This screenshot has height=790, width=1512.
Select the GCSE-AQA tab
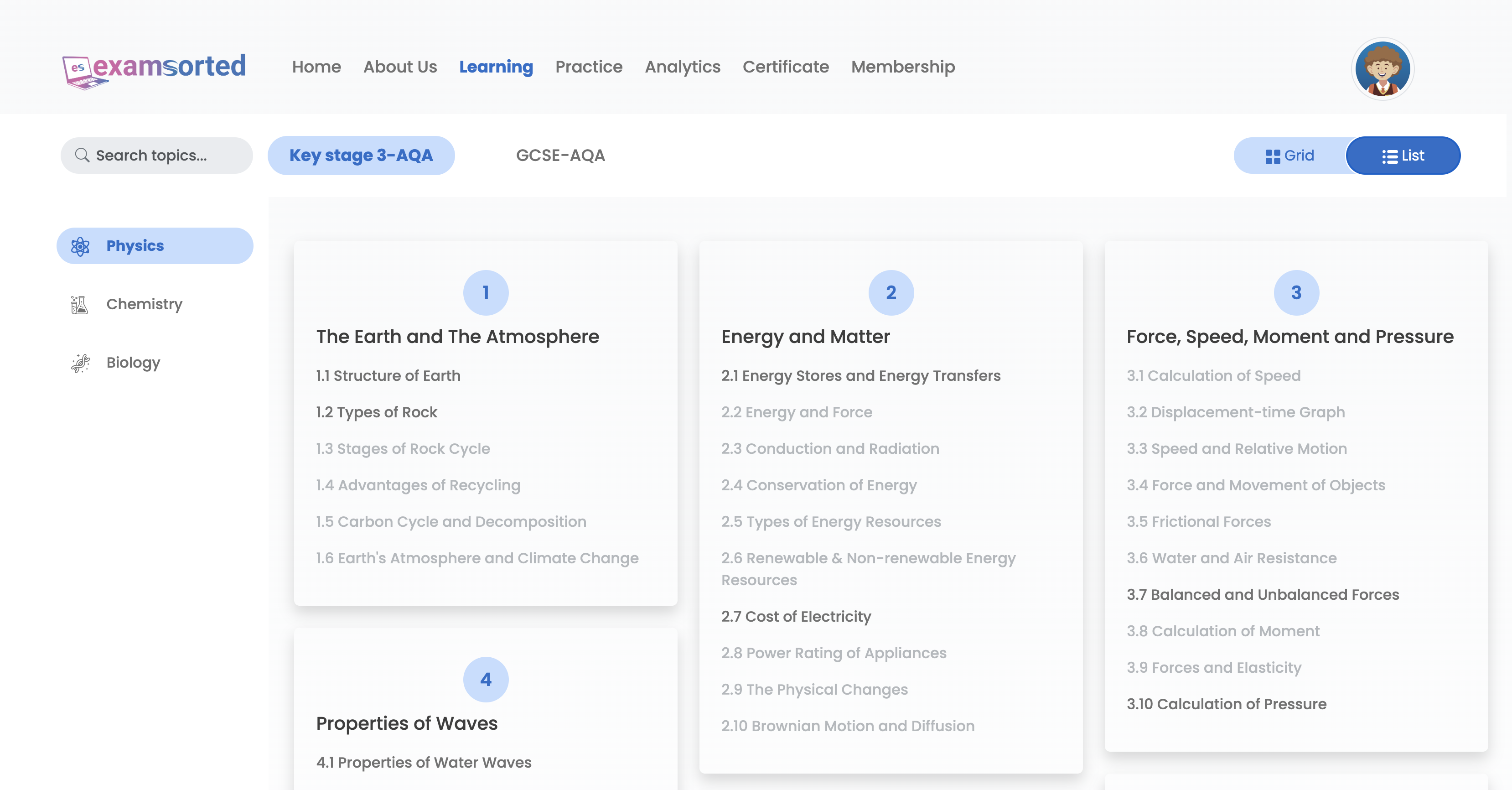coord(560,156)
